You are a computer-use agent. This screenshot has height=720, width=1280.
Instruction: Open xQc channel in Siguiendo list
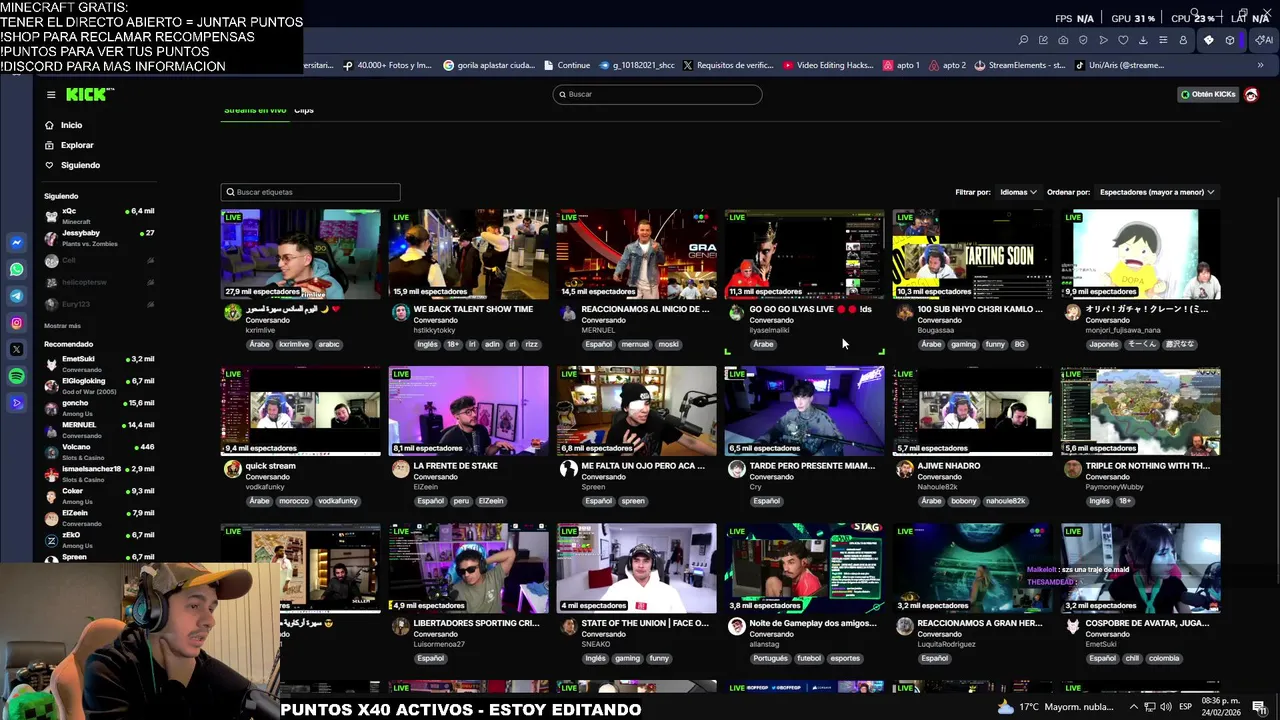pos(99,215)
